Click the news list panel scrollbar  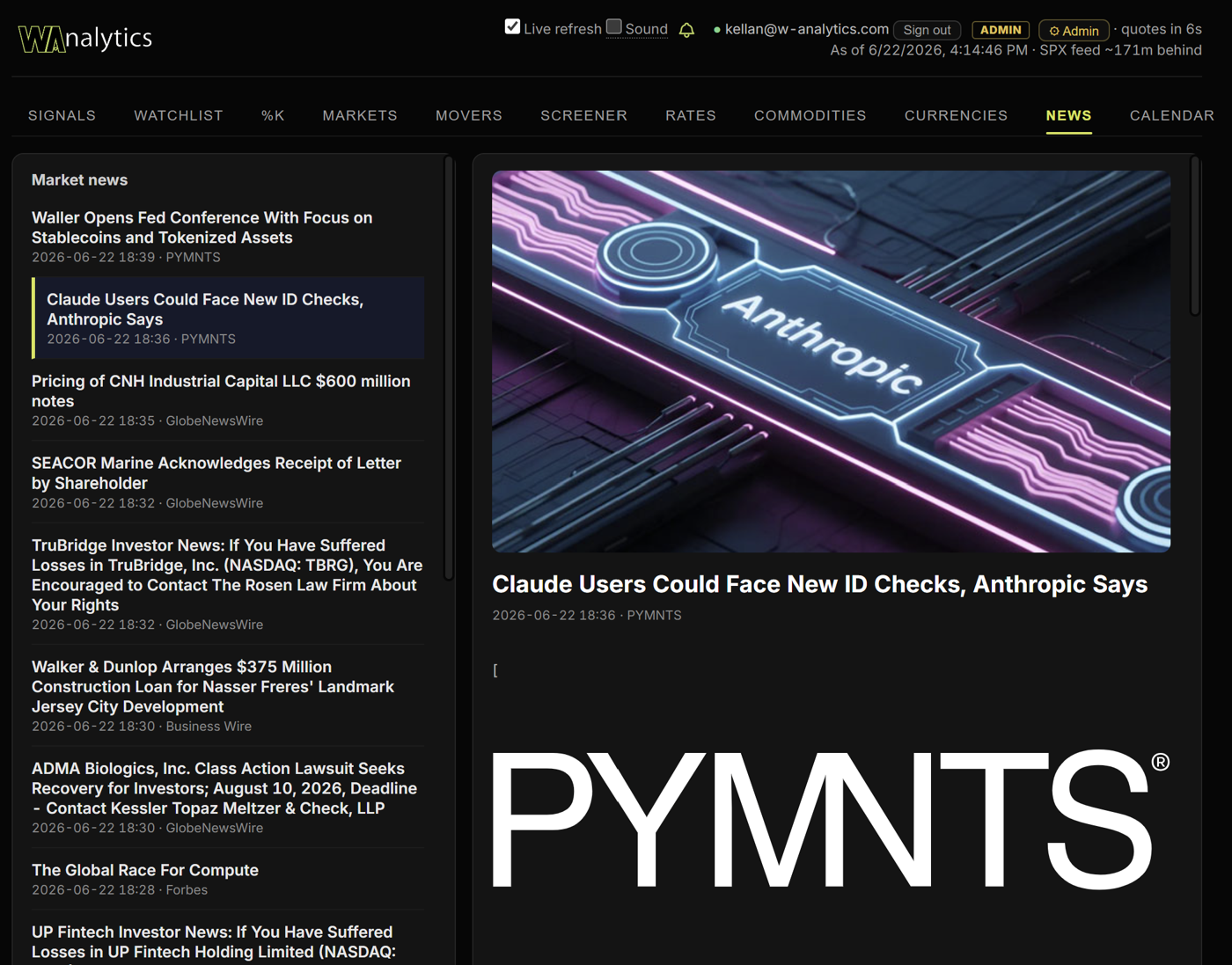pyautogui.click(x=449, y=368)
